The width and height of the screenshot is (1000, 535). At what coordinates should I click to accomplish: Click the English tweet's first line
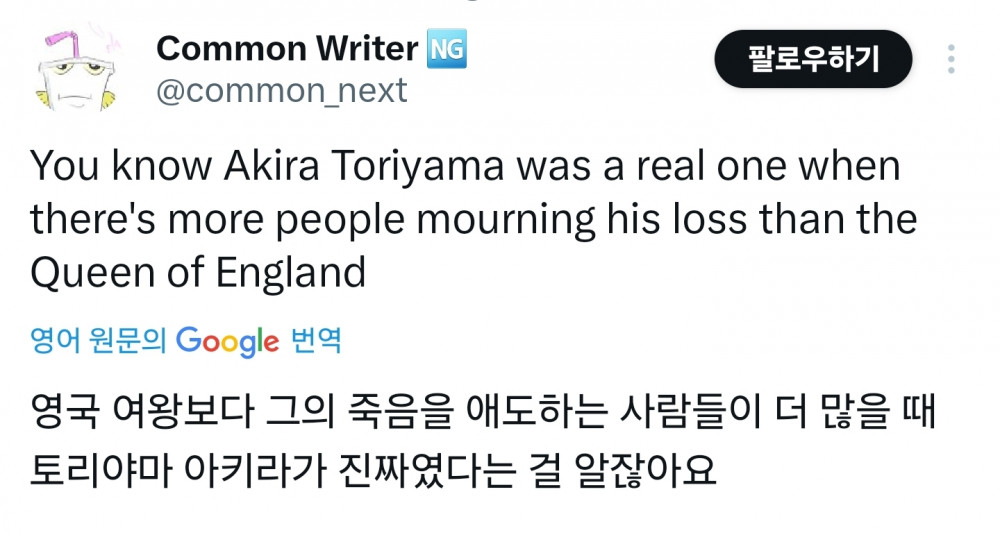pyautogui.click(x=465, y=166)
